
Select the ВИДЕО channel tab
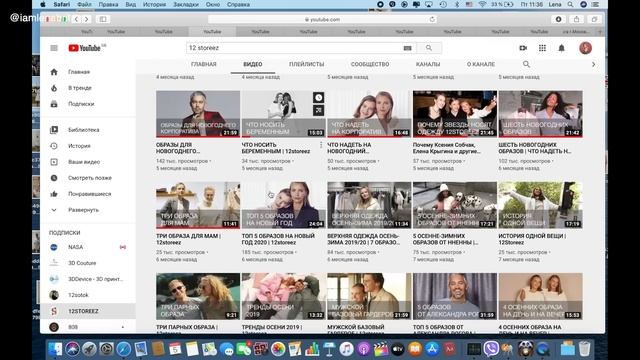point(253,64)
